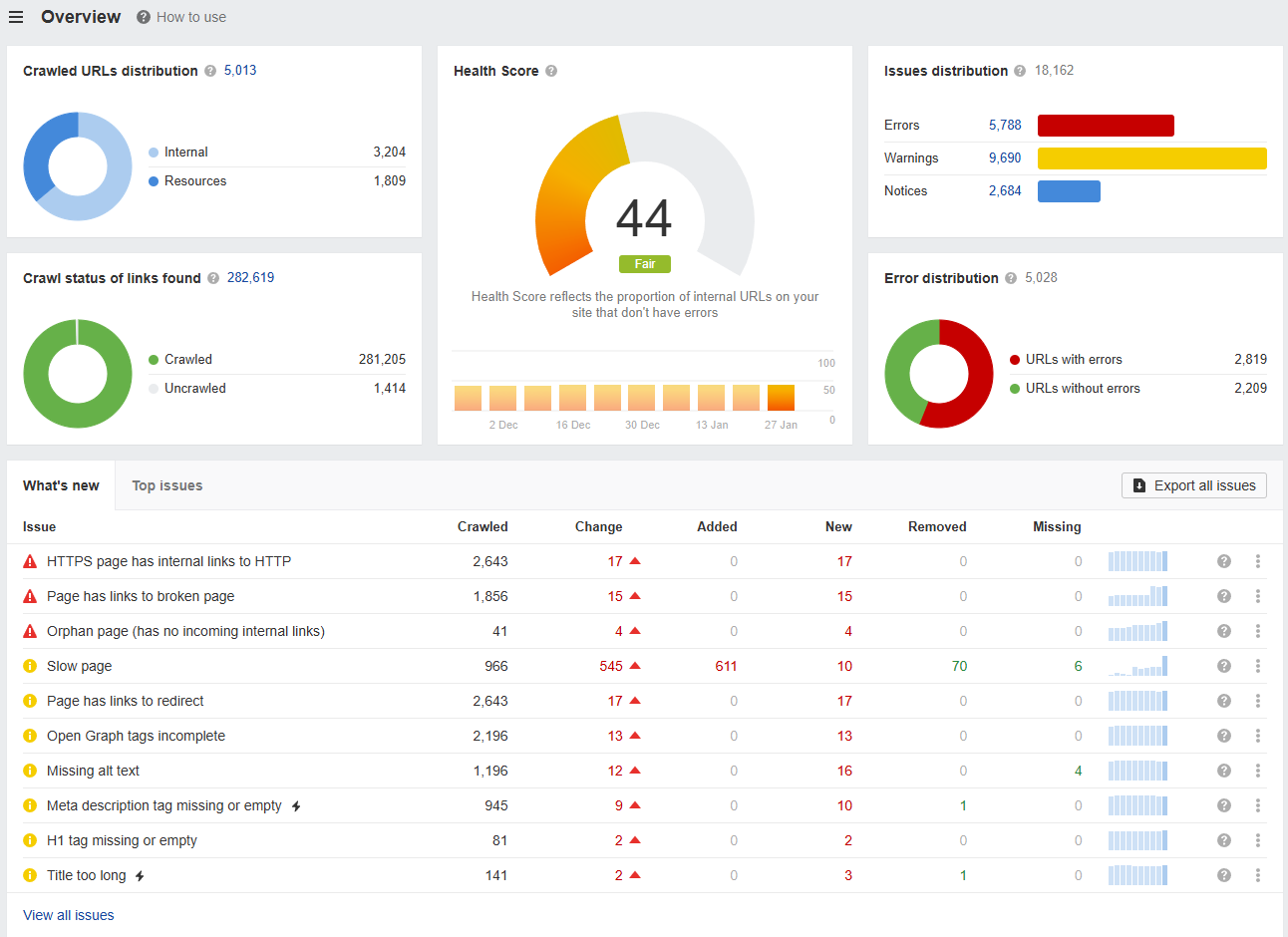This screenshot has width=1288, height=937.
Task: Open the Title too long issue
Action: coord(87,875)
